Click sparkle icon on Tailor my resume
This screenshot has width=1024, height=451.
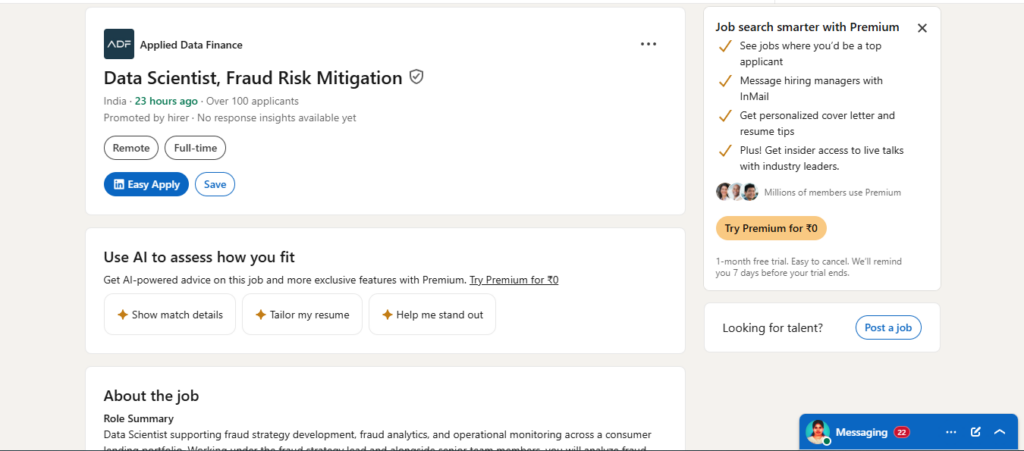[x=261, y=315]
